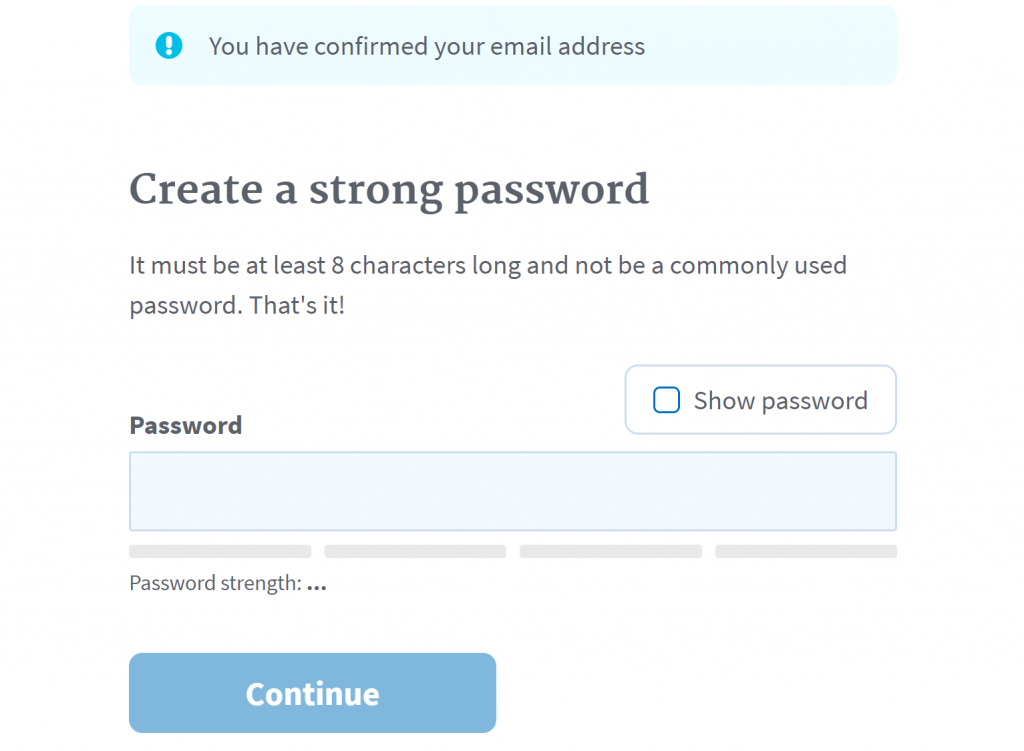The image size is (1024, 751).
Task: Click the words "commonly used" in the description
Action: pos(758,266)
